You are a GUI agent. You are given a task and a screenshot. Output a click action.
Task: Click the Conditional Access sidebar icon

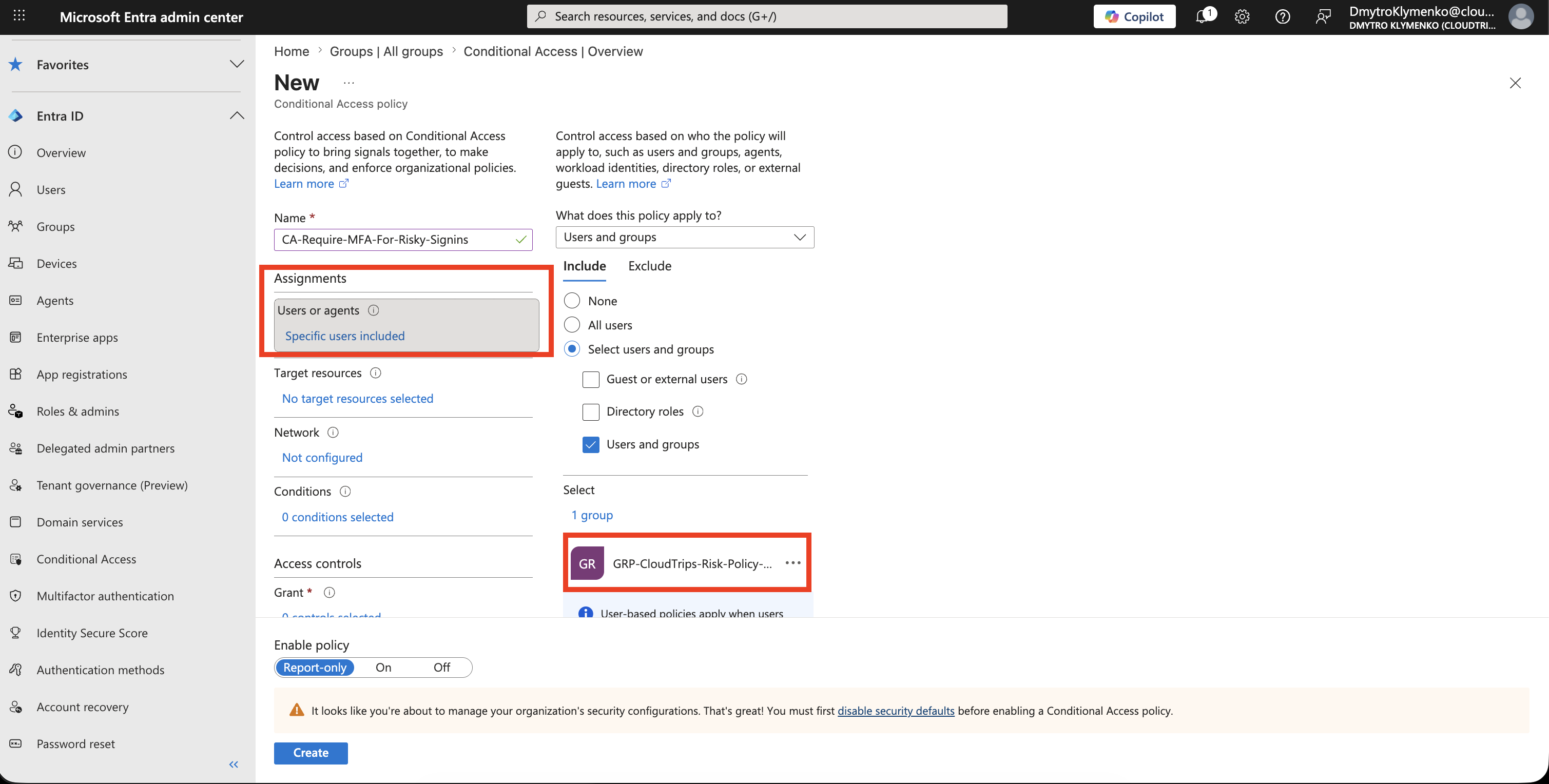pyautogui.click(x=15, y=559)
